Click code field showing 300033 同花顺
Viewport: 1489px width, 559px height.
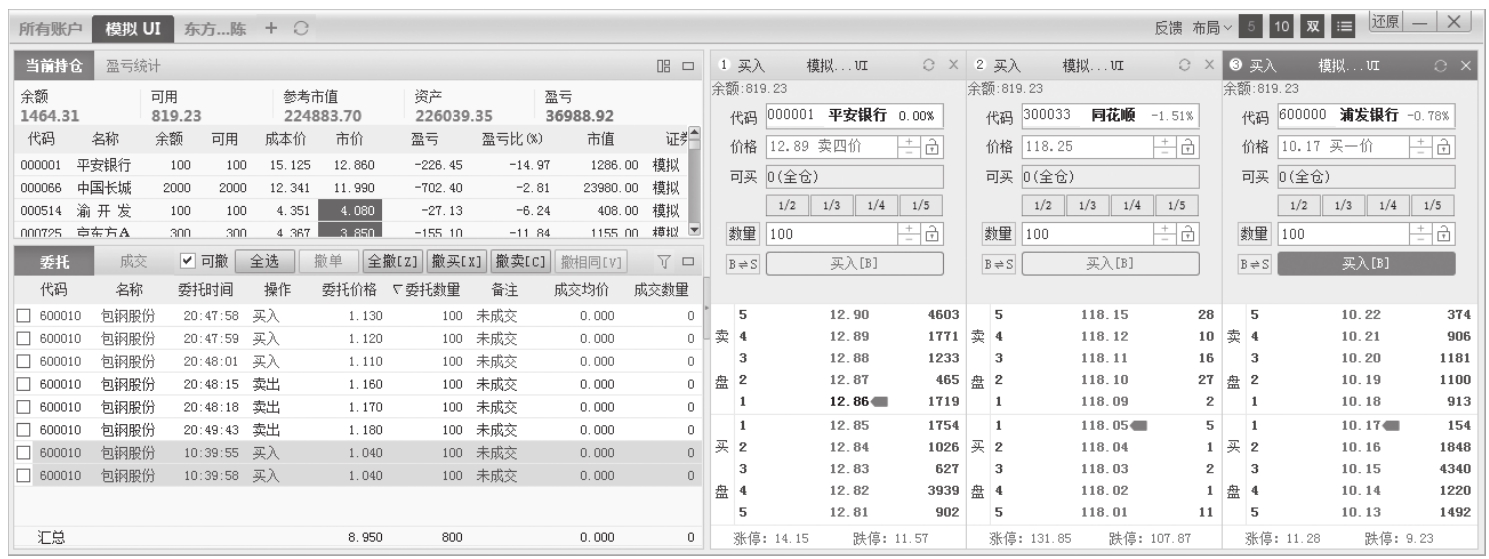point(1110,116)
